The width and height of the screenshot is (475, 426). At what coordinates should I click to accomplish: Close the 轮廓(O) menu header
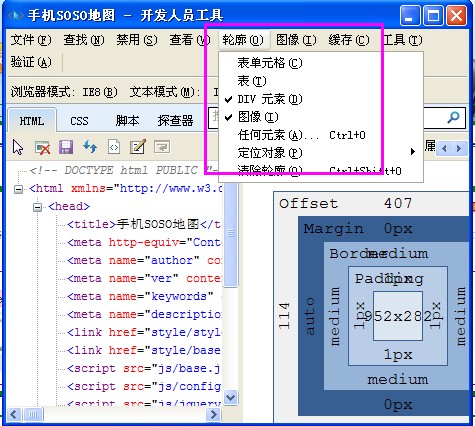click(x=243, y=40)
